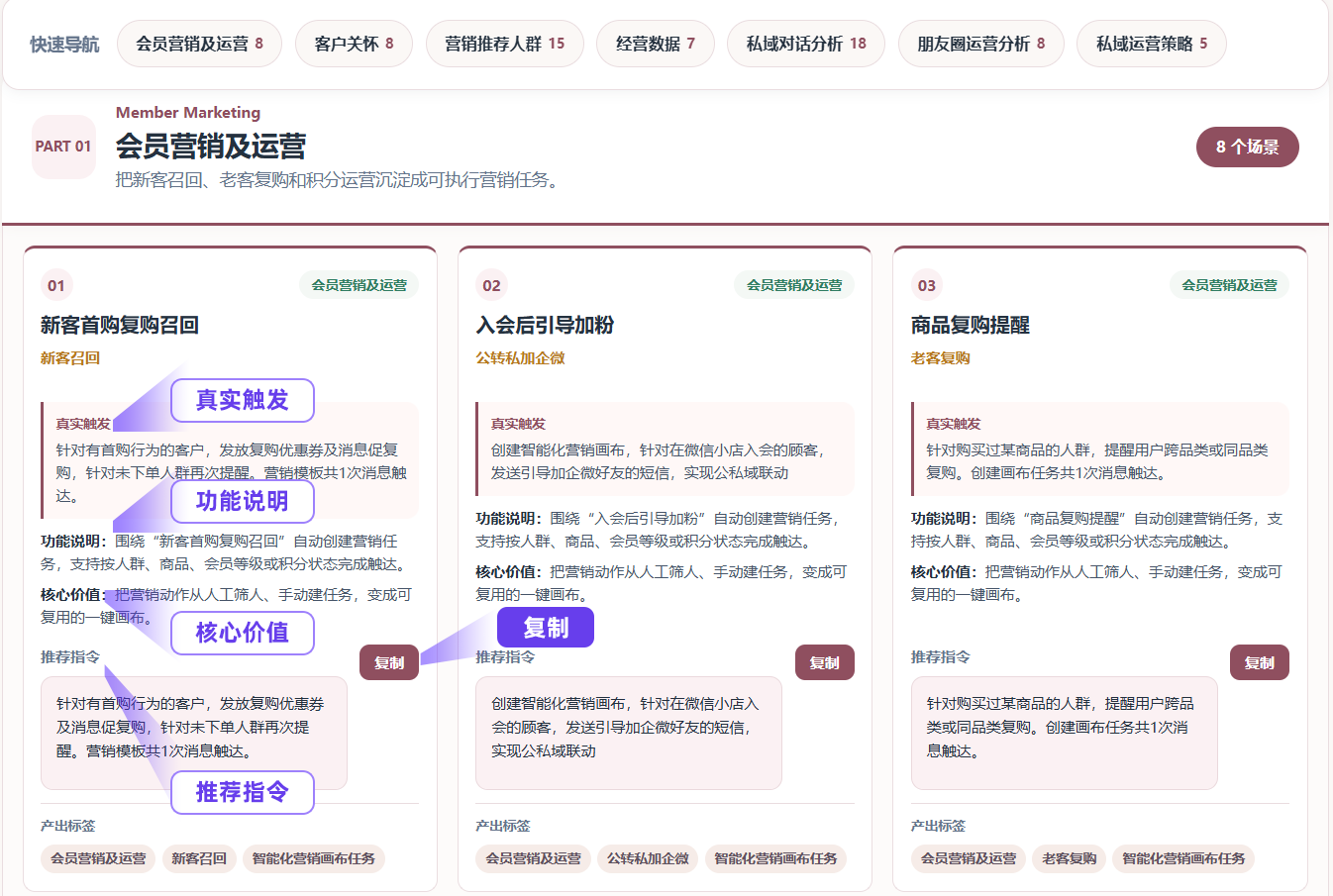
Task: Click 智能化营销画布任务 tag in card 02
Action: click(776, 858)
